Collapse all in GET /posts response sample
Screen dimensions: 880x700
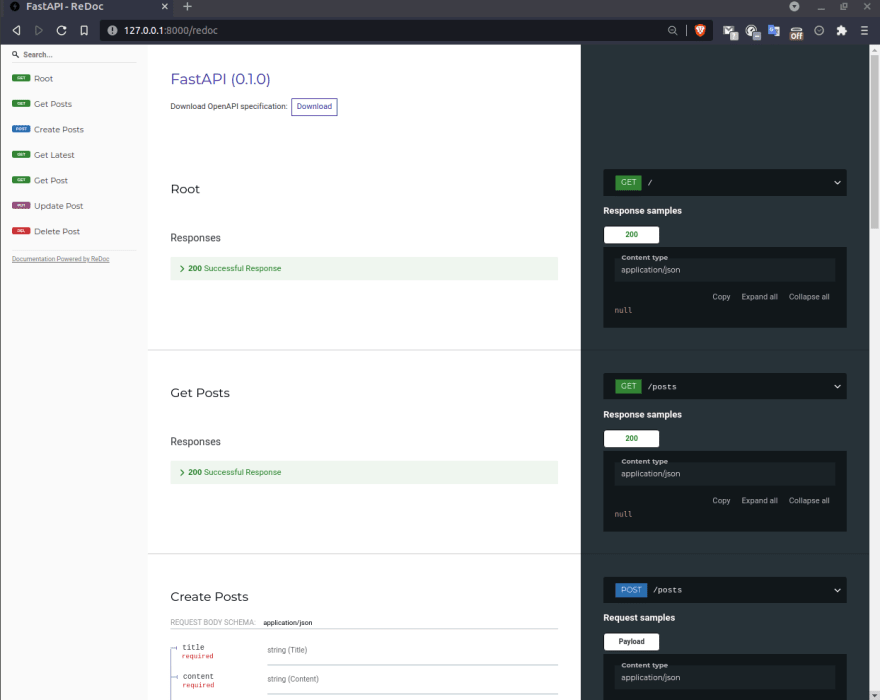point(809,501)
